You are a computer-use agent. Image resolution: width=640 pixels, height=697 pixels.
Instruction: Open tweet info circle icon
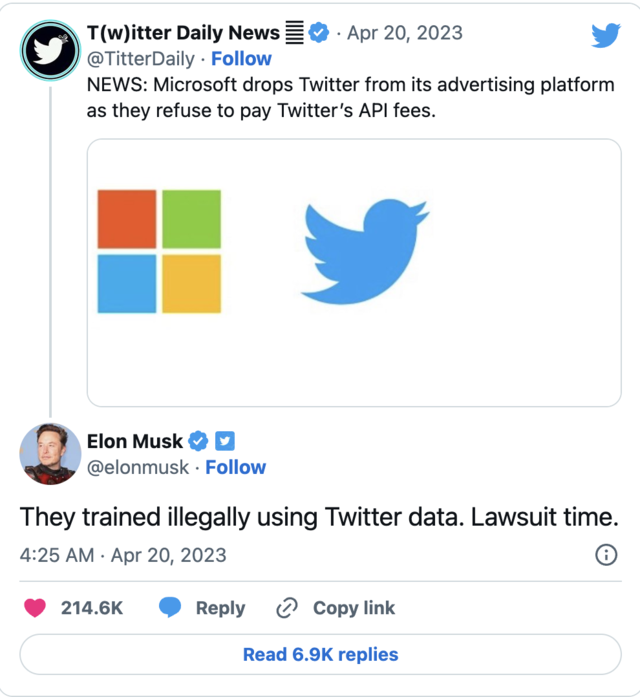606,555
